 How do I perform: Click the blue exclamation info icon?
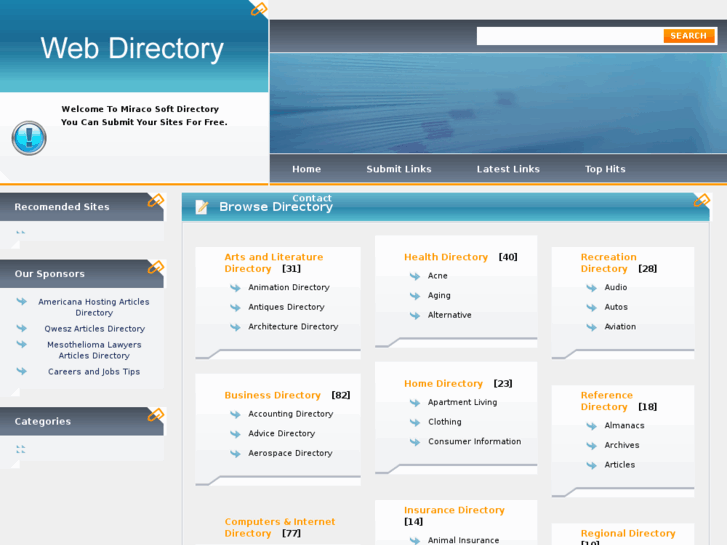(29, 138)
